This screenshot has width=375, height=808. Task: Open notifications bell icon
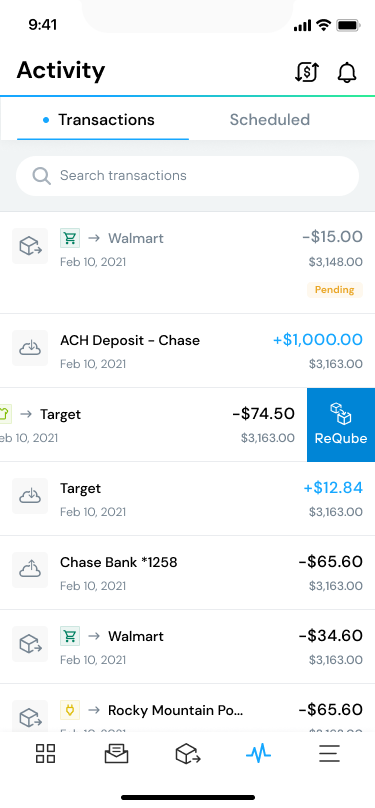coord(347,72)
